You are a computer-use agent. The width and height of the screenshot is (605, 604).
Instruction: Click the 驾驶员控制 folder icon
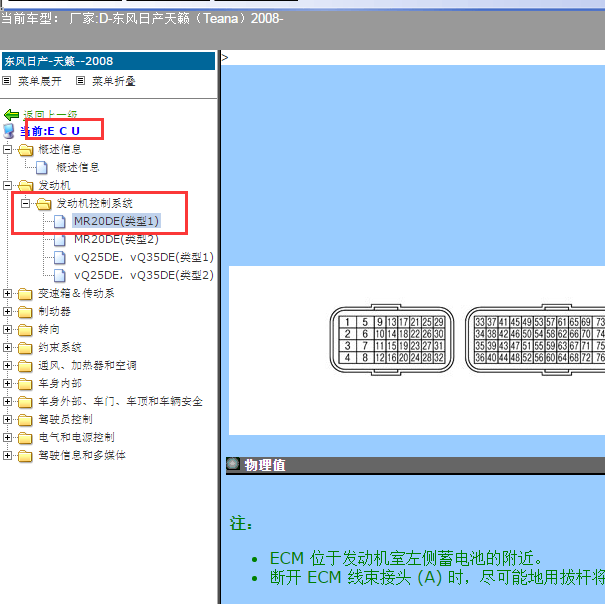25,420
